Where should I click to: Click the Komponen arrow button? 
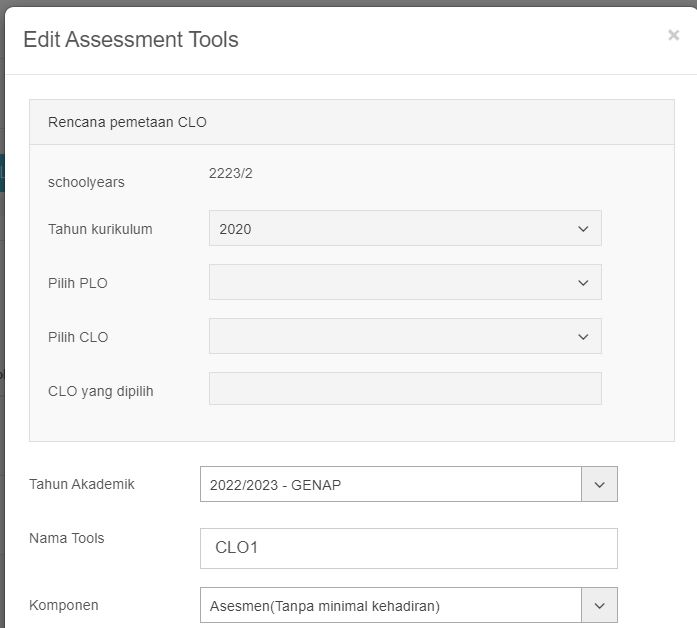(x=599, y=605)
